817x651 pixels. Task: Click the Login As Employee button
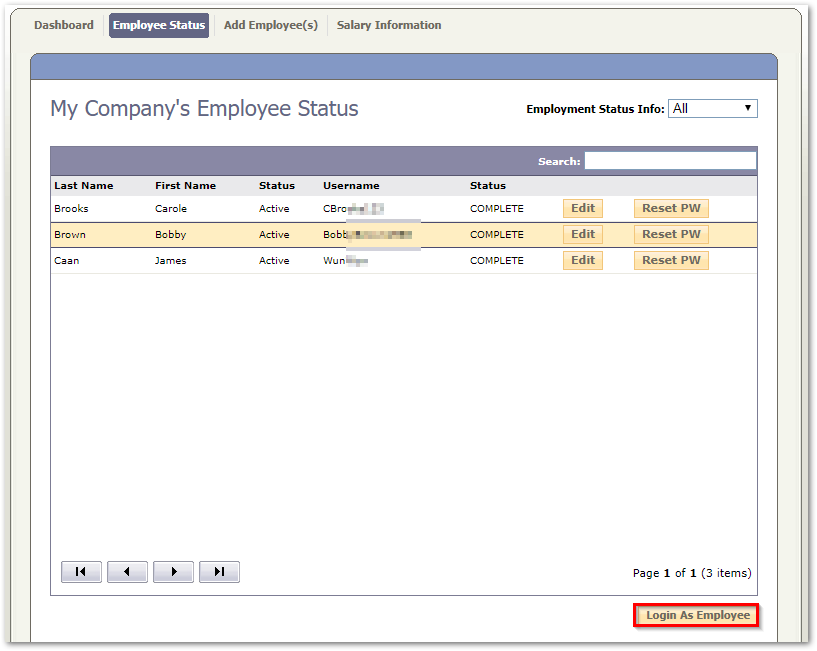(696, 615)
